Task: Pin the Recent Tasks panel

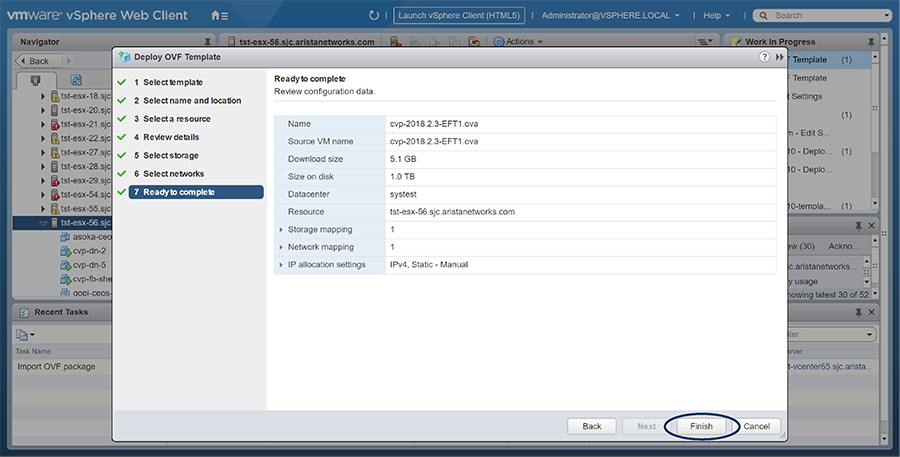Action: [859, 312]
